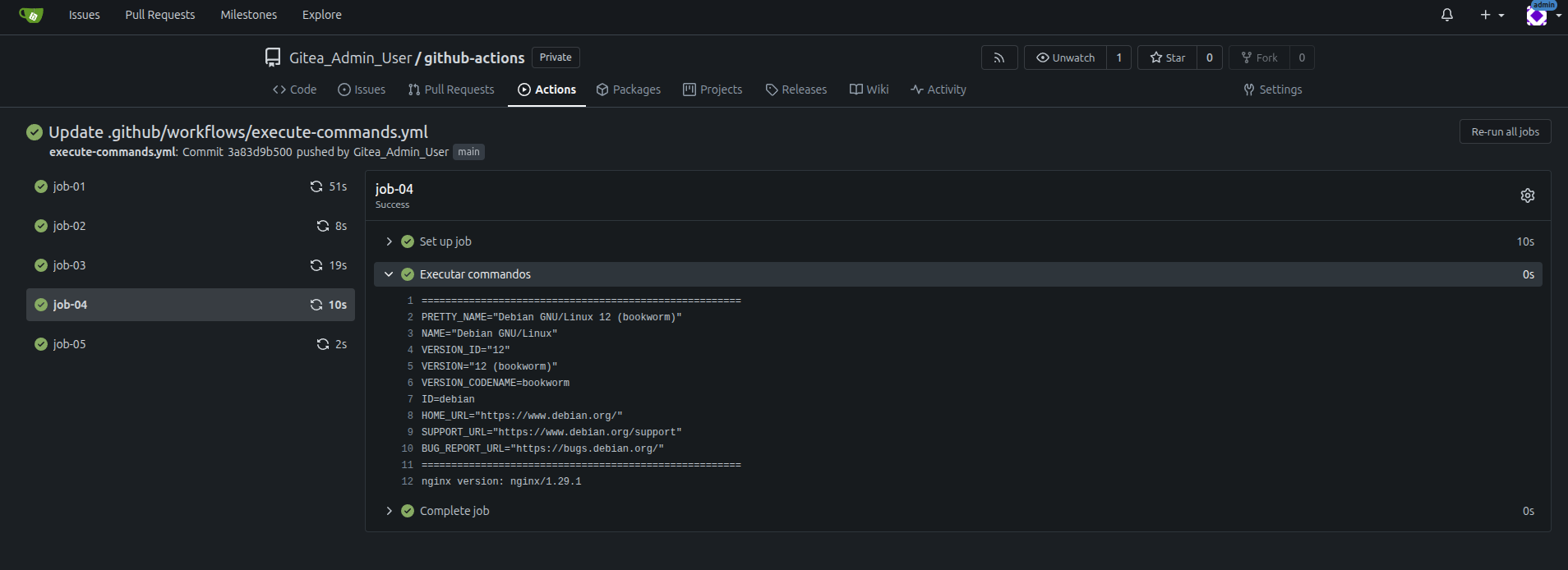The image size is (1568, 570).
Task: Click log text 'VERSION_CODENAME=bookworm'
Action: [496, 383]
